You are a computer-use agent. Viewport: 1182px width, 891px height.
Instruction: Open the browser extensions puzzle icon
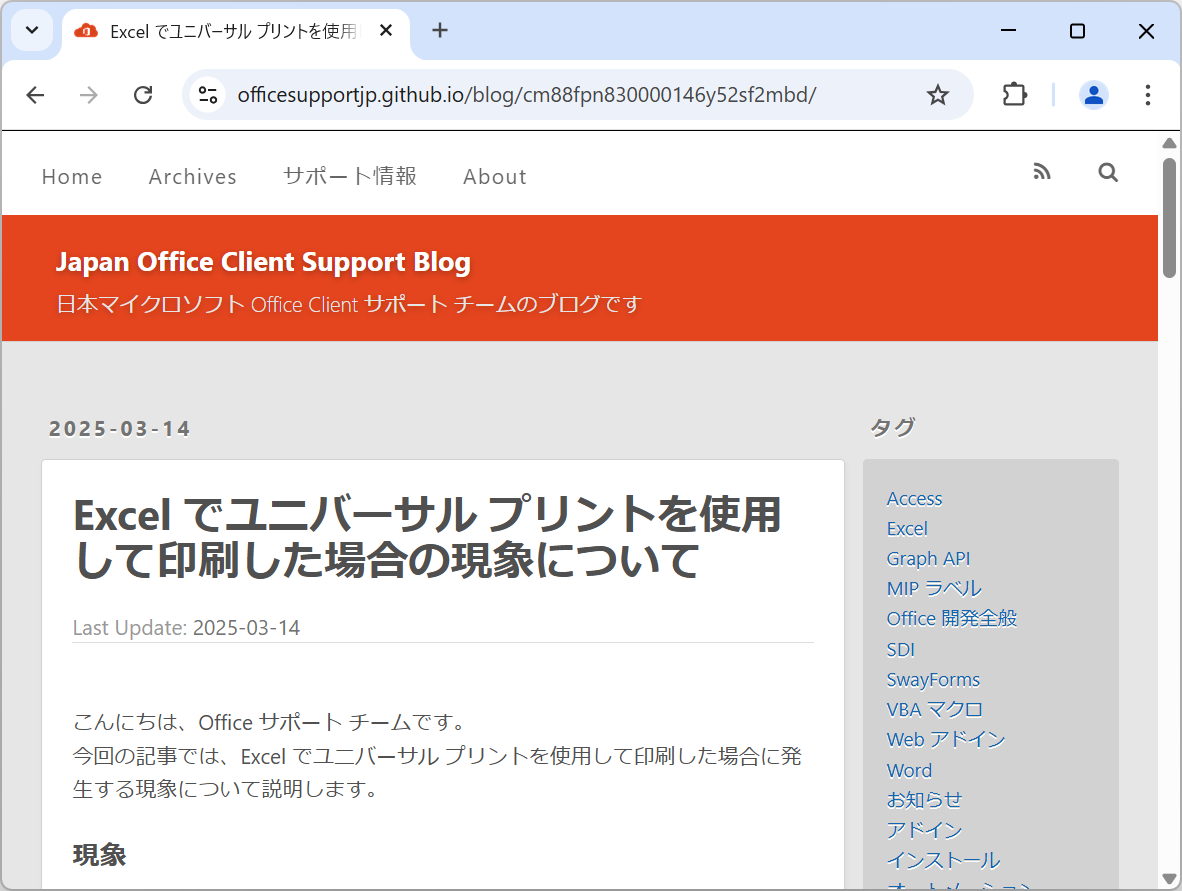pyautogui.click(x=1014, y=94)
